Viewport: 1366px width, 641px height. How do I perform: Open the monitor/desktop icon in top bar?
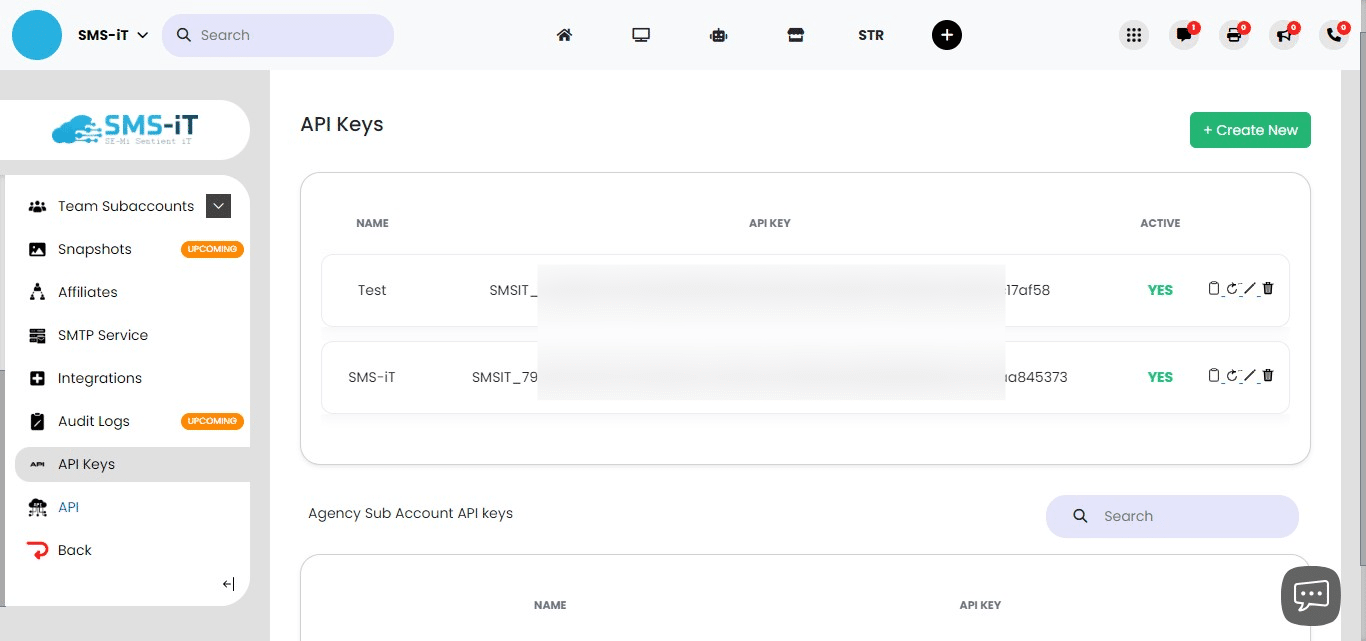tap(641, 35)
